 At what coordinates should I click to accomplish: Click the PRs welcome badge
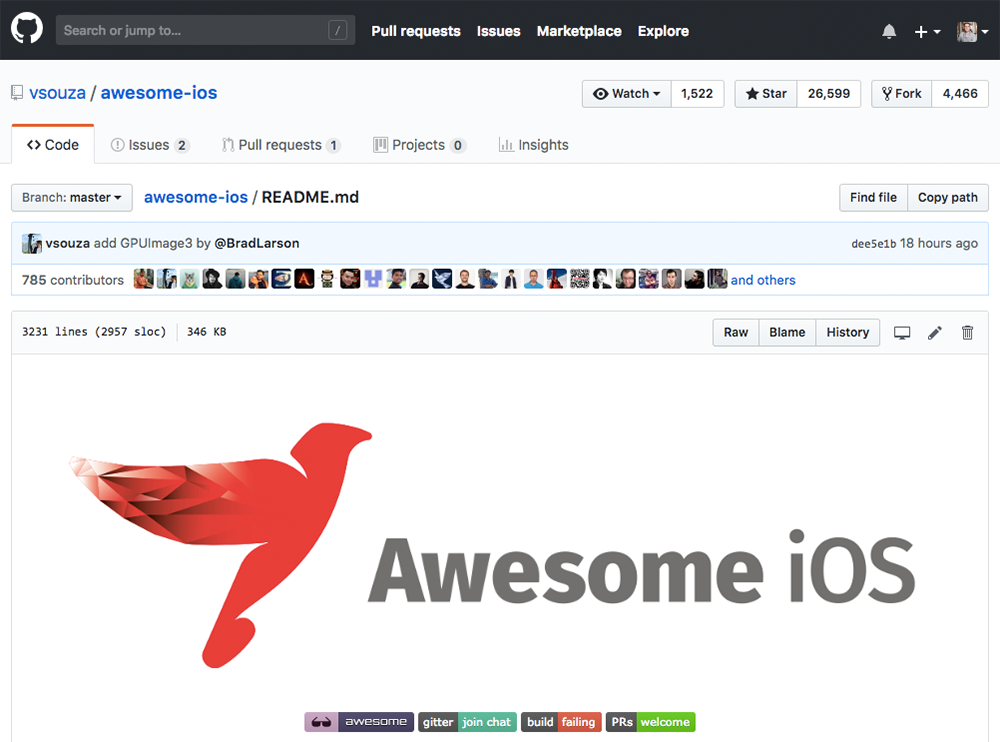(x=651, y=722)
